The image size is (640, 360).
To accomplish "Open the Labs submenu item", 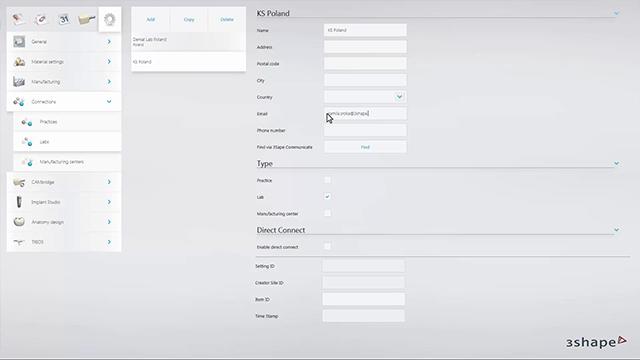I will tap(67, 142).
